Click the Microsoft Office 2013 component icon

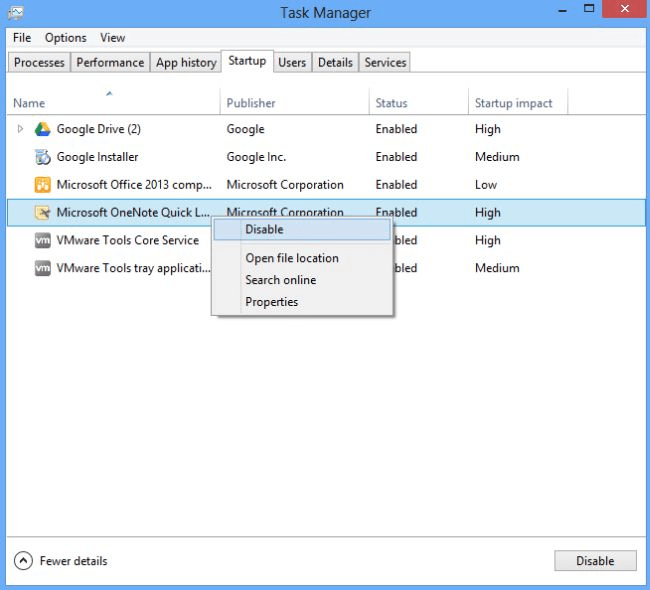43,185
